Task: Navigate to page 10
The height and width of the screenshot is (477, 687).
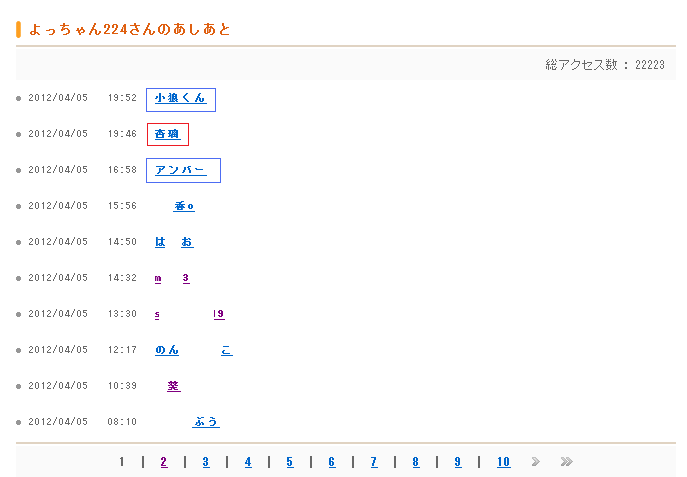Action: 503,462
